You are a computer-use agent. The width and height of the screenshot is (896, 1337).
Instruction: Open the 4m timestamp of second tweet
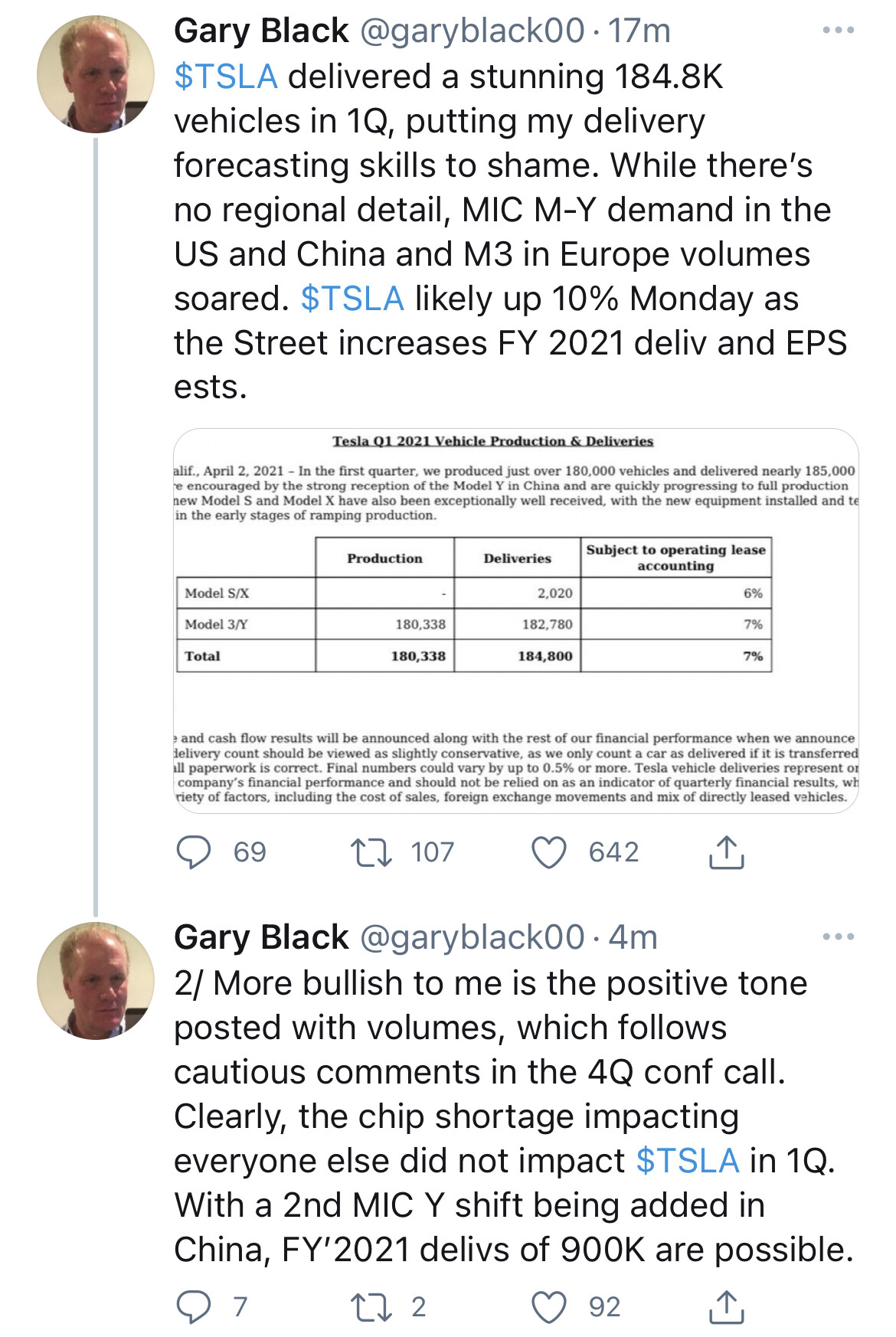633,937
